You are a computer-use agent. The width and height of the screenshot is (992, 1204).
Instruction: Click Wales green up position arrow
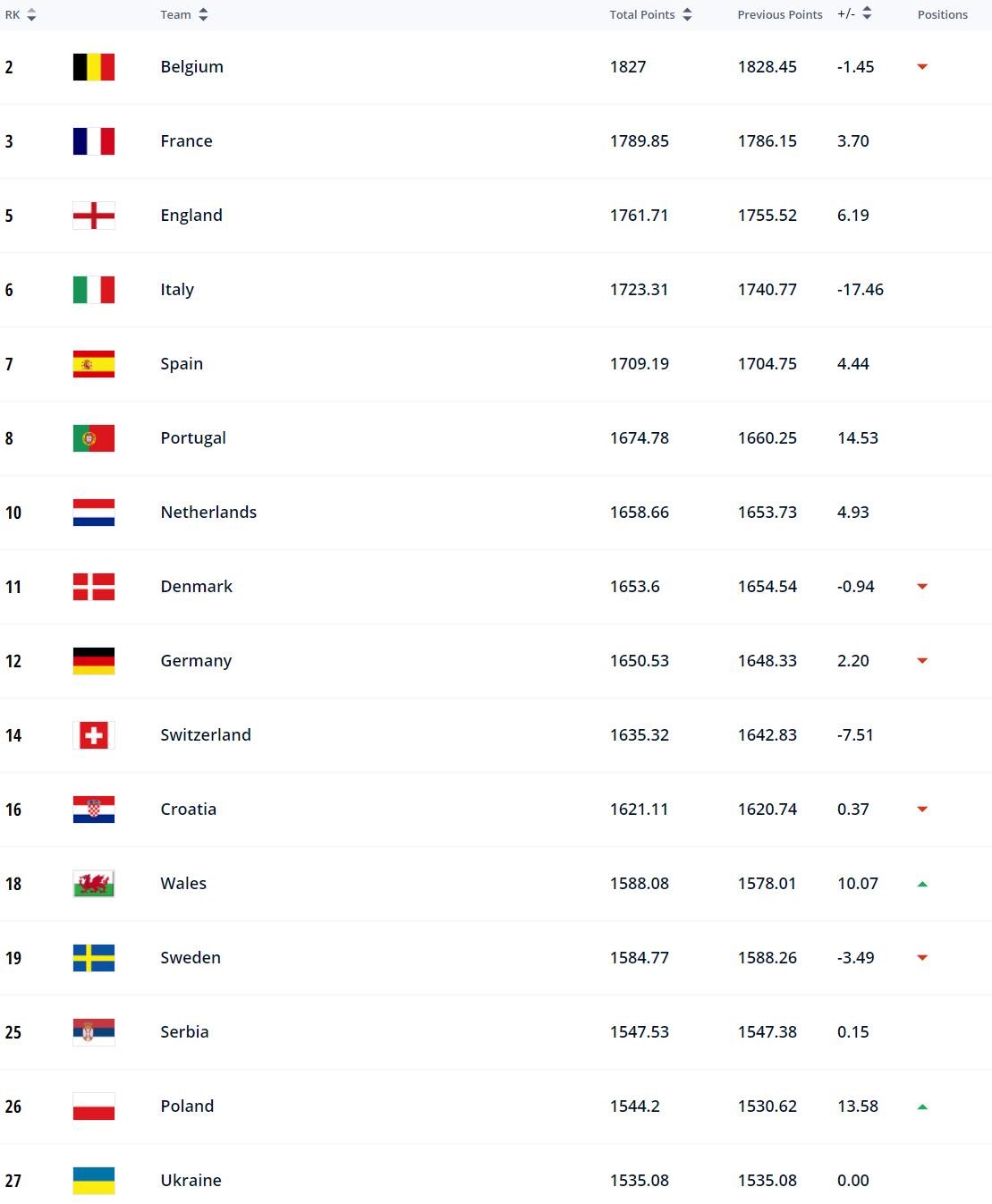coord(922,884)
